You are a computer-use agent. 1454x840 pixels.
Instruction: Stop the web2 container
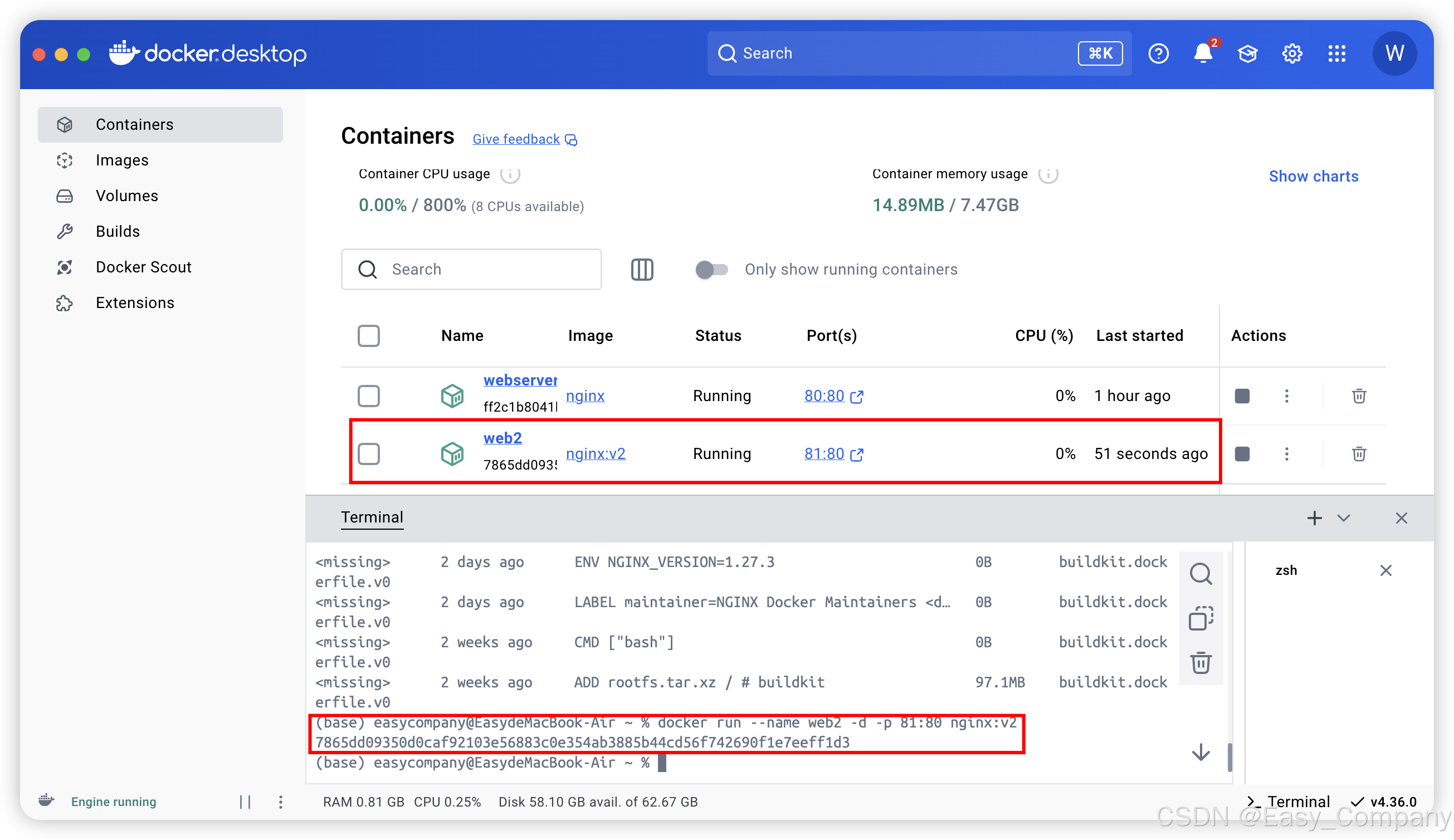(1242, 454)
